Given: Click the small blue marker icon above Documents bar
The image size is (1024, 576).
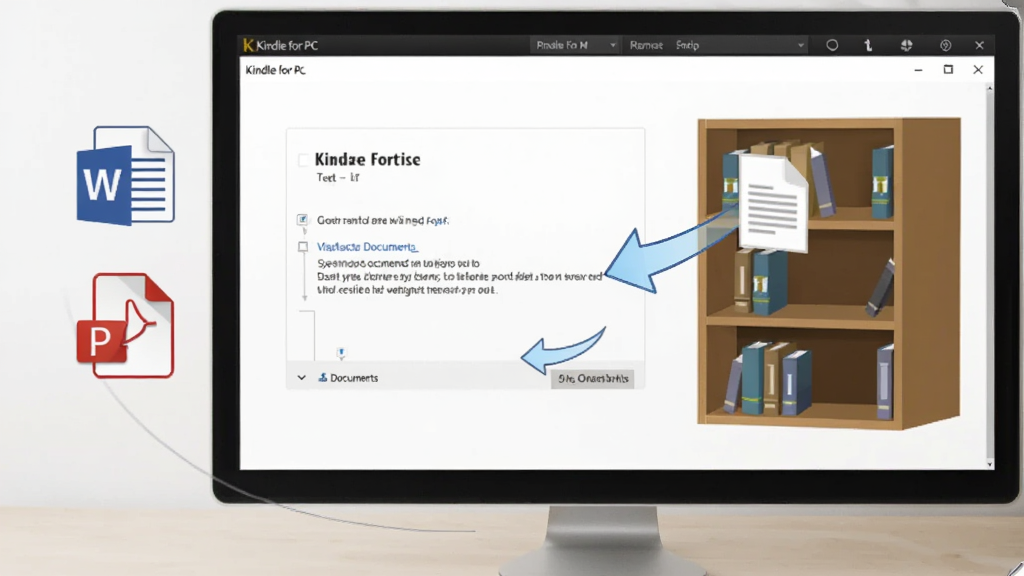Looking at the screenshot, I should (341, 353).
